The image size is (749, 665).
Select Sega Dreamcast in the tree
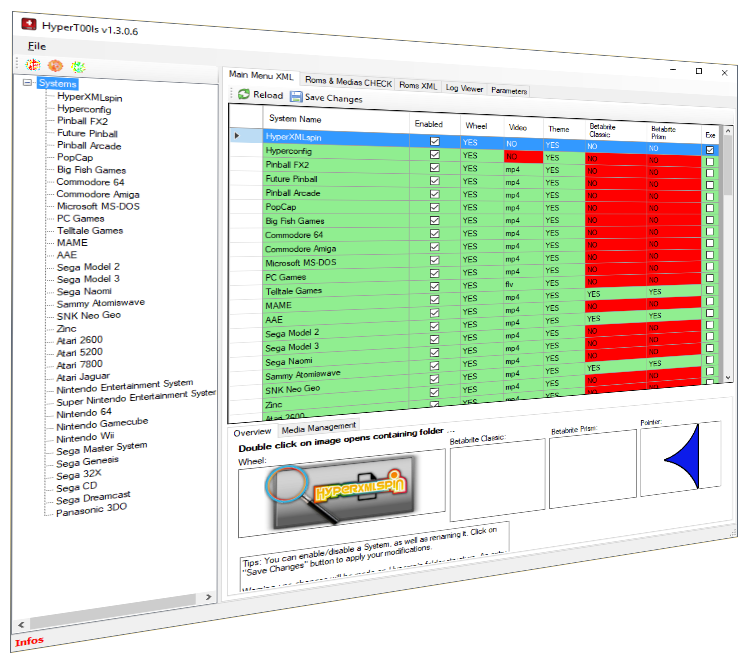point(93,498)
